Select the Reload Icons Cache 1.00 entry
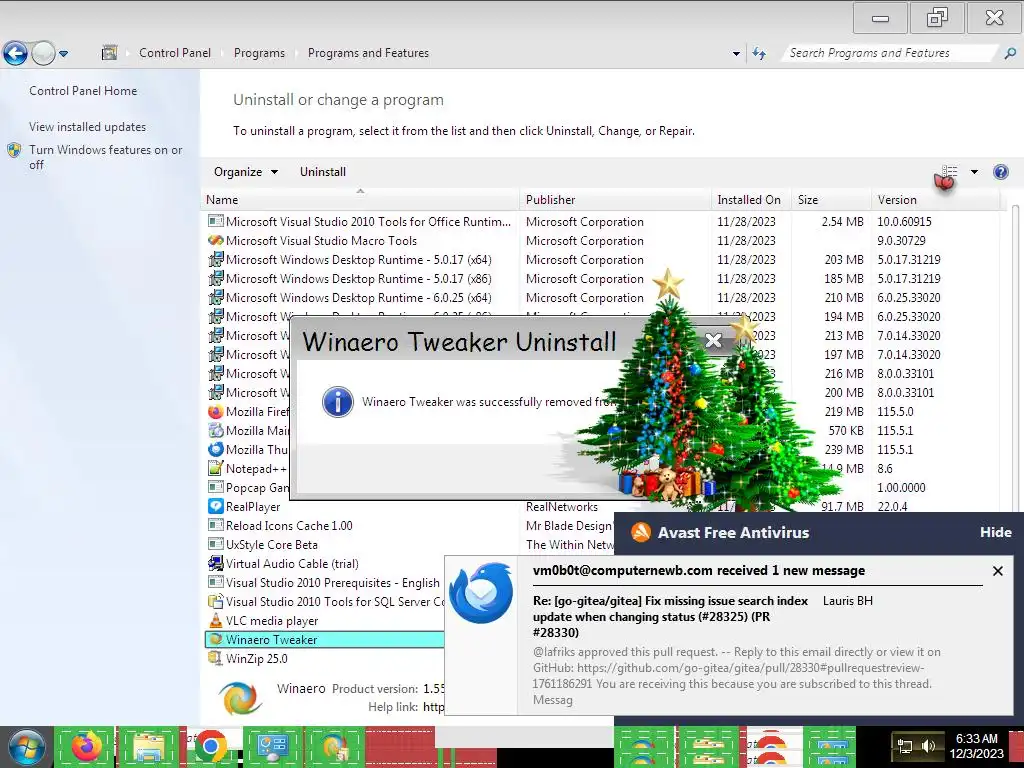This screenshot has height=768, width=1024. point(289,526)
